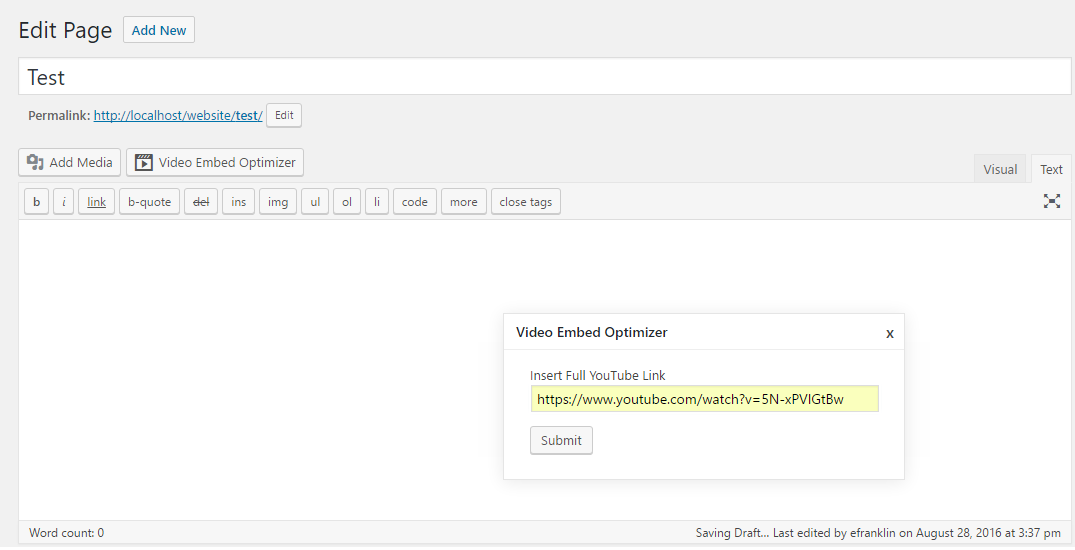This screenshot has width=1075, height=550.
Task: Close the Video Embed Optimizer dialog
Action: [890, 333]
